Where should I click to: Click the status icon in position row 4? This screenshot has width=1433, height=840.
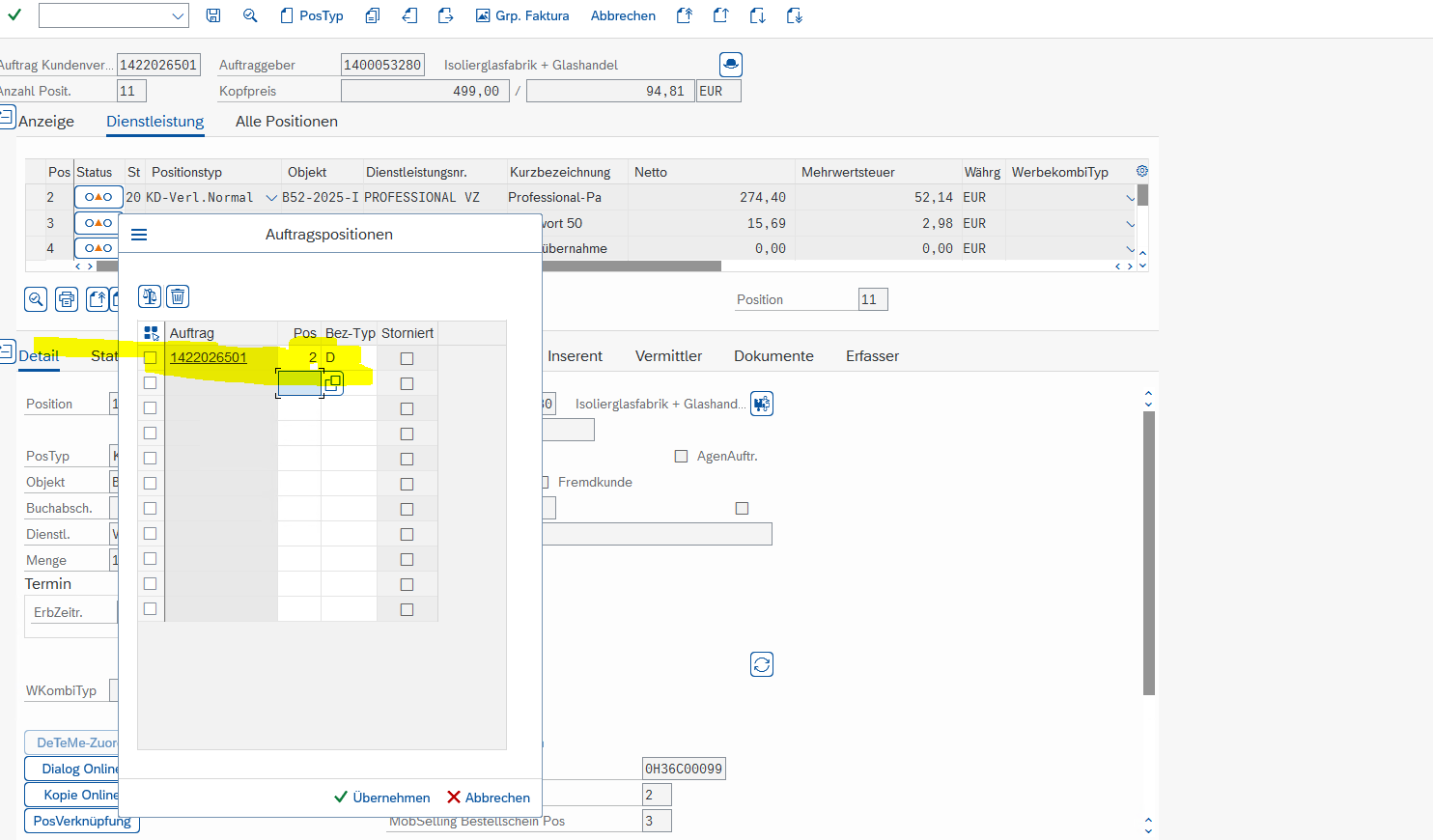pos(97,248)
